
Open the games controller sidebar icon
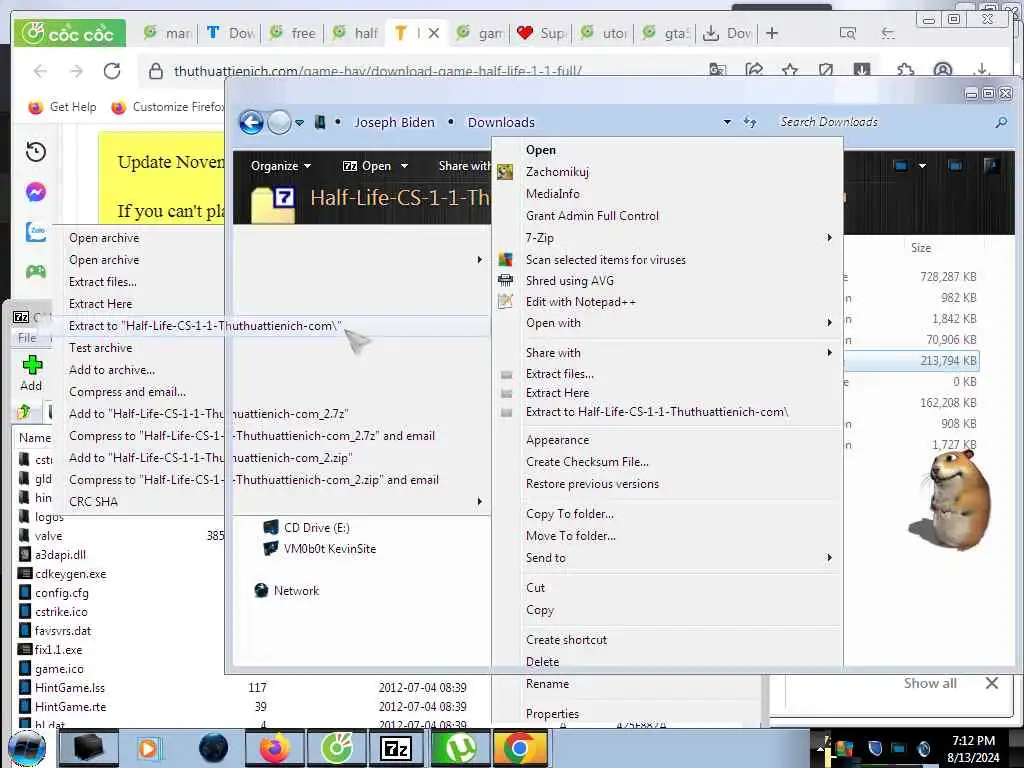[x=36, y=271]
